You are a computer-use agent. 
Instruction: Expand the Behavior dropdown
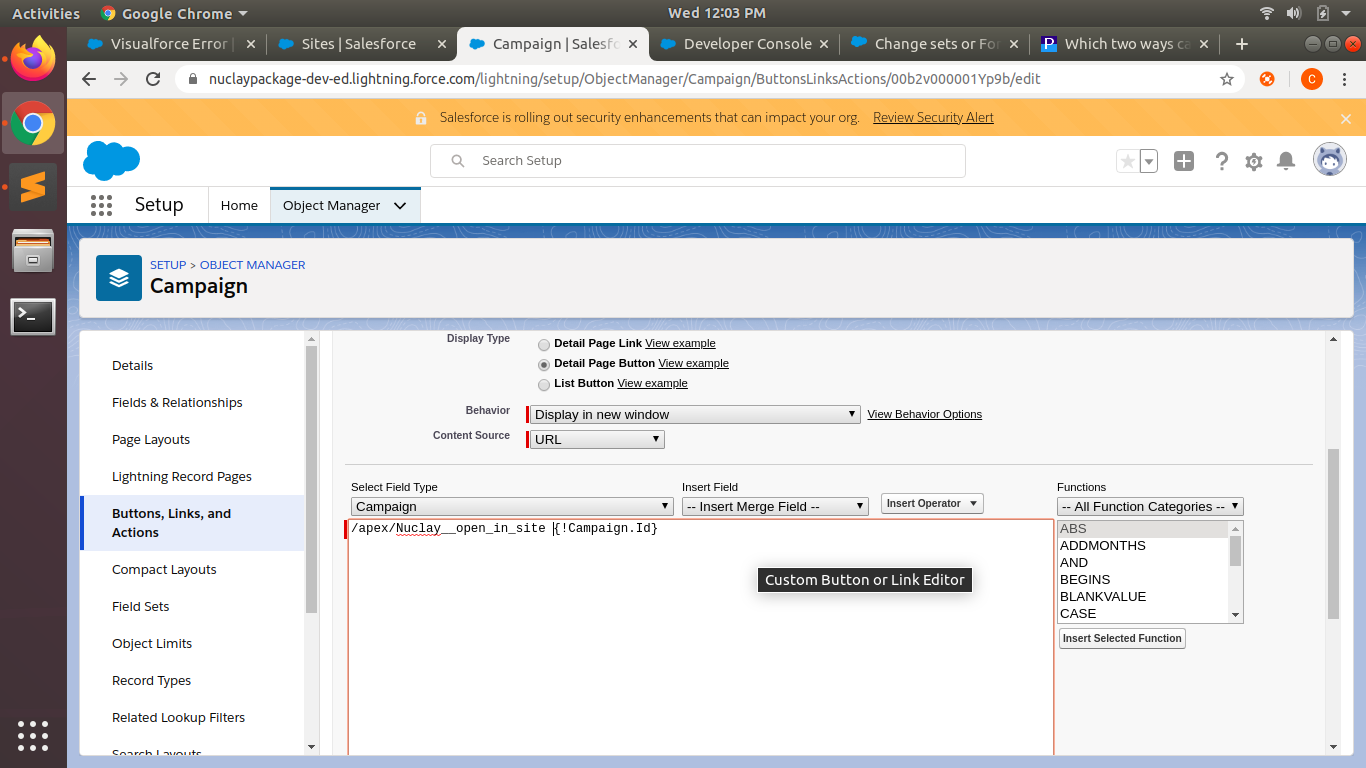pyautogui.click(x=695, y=414)
